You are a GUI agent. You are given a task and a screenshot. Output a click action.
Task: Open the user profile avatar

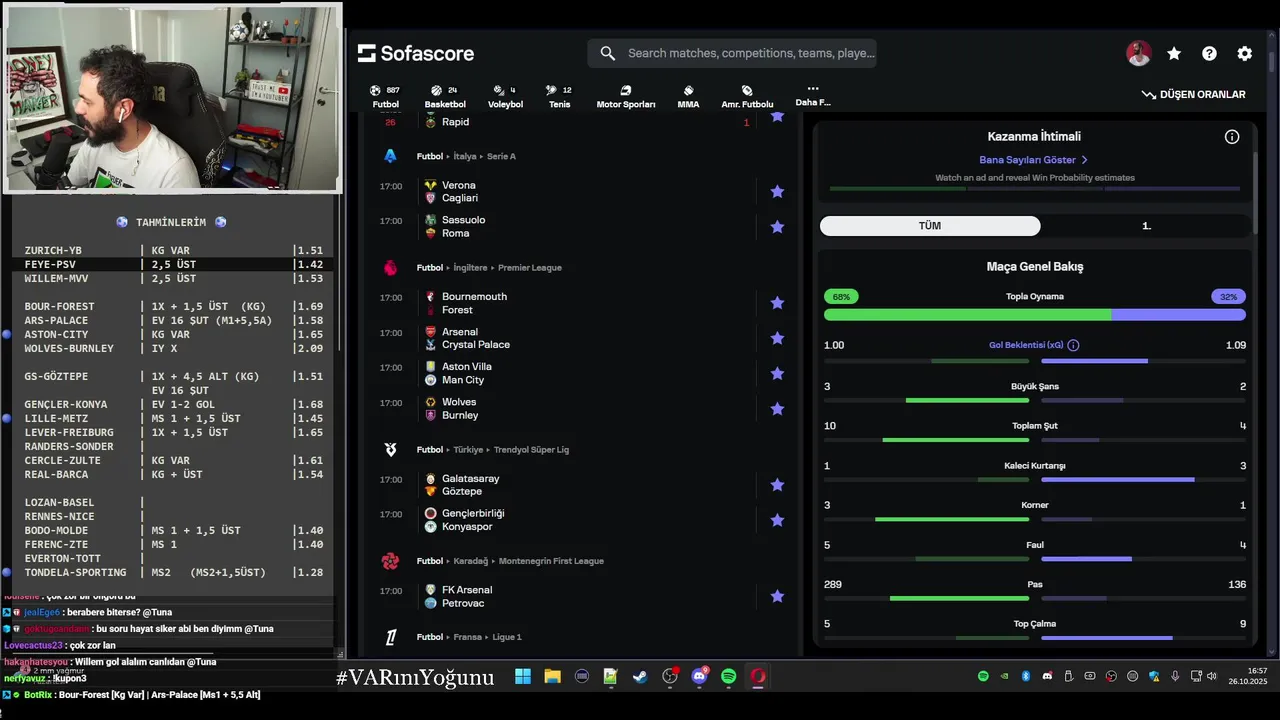pos(1138,54)
